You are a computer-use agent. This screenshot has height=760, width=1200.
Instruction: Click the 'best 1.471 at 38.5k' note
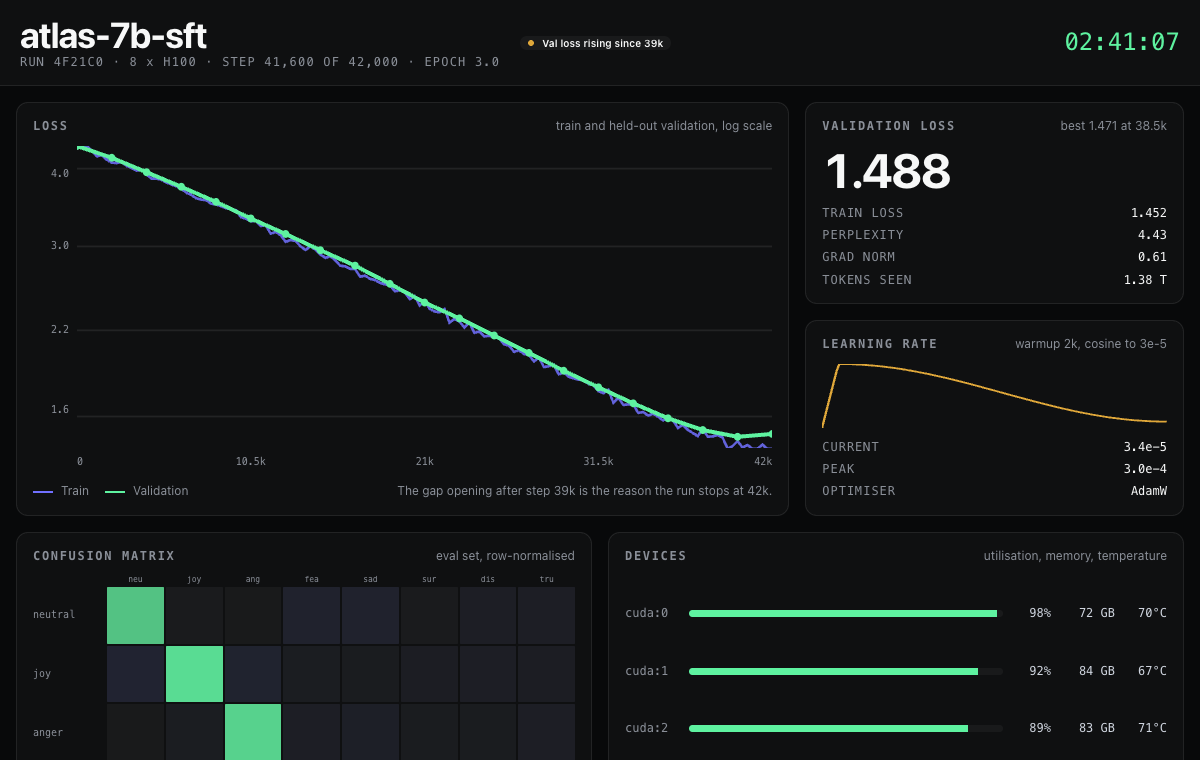point(1113,126)
